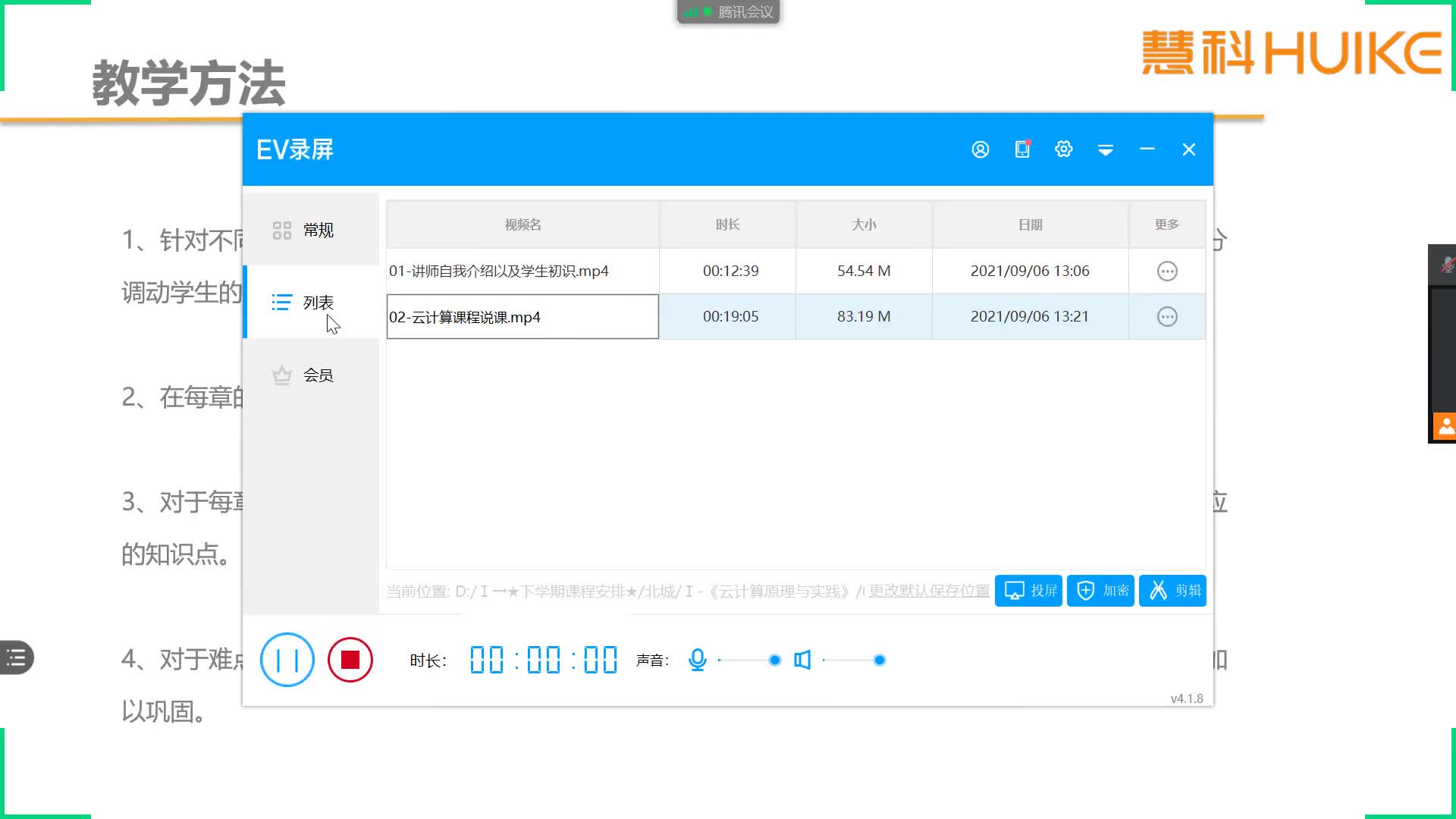The height and width of the screenshot is (819, 1456).
Task: Expand the title bar dropdown menu icon
Action: (x=1106, y=150)
